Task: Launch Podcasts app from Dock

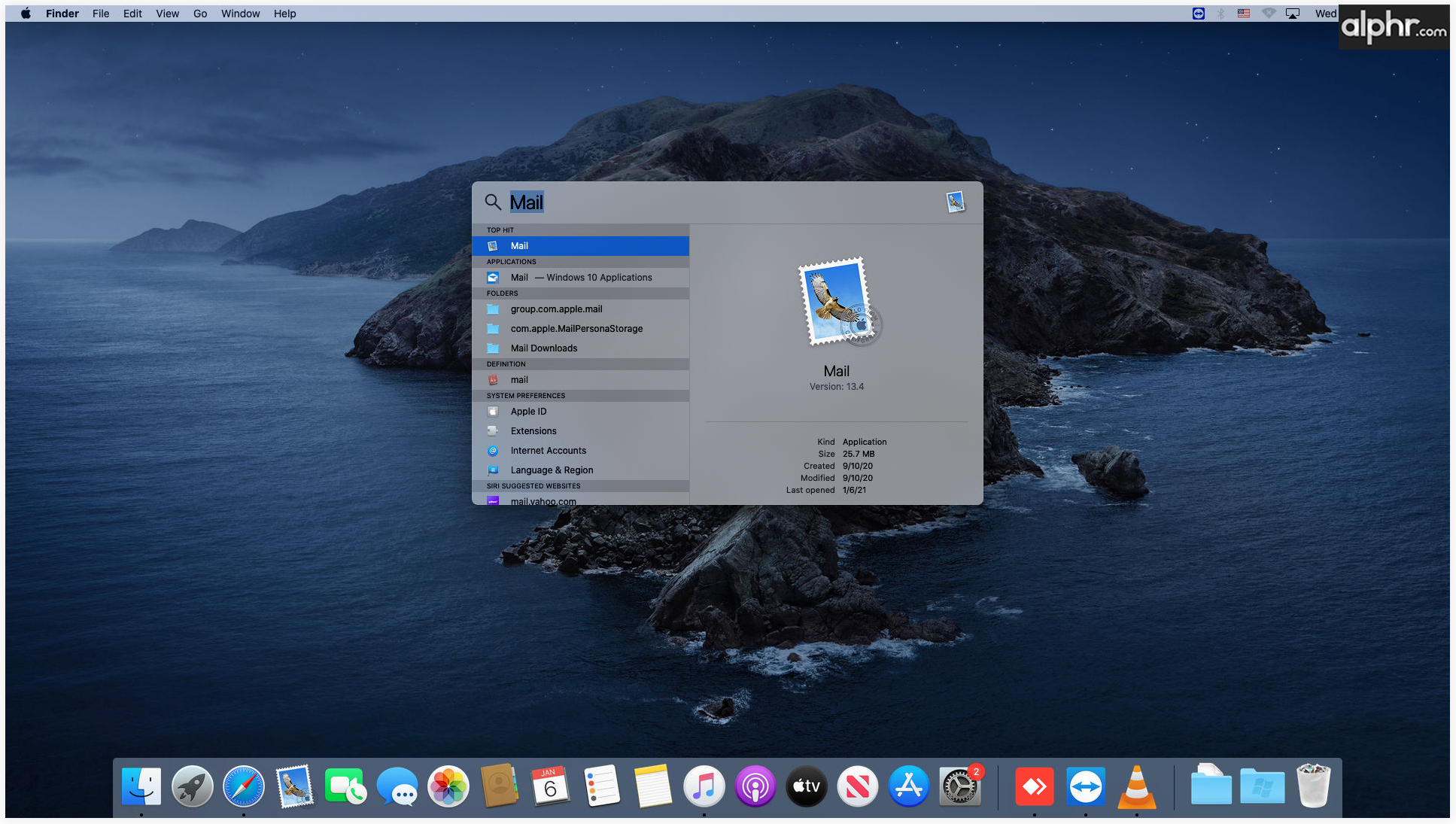Action: coord(755,786)
